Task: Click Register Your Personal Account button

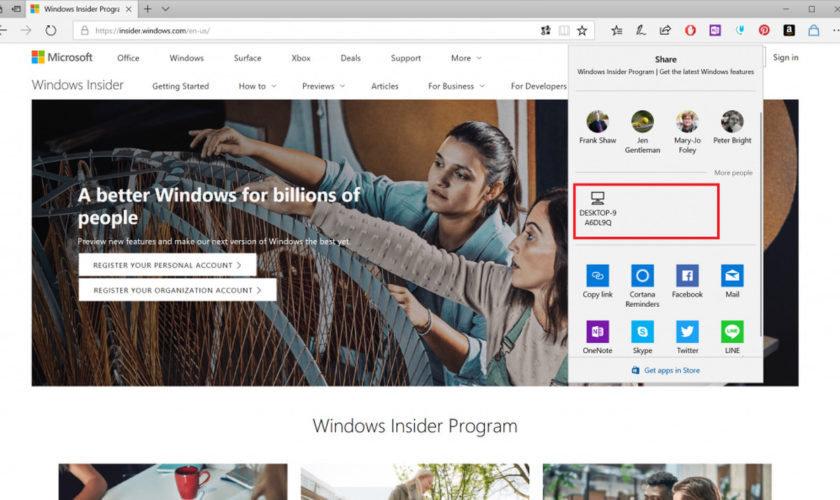Action: pyautogui.click(x=167, y=265)
